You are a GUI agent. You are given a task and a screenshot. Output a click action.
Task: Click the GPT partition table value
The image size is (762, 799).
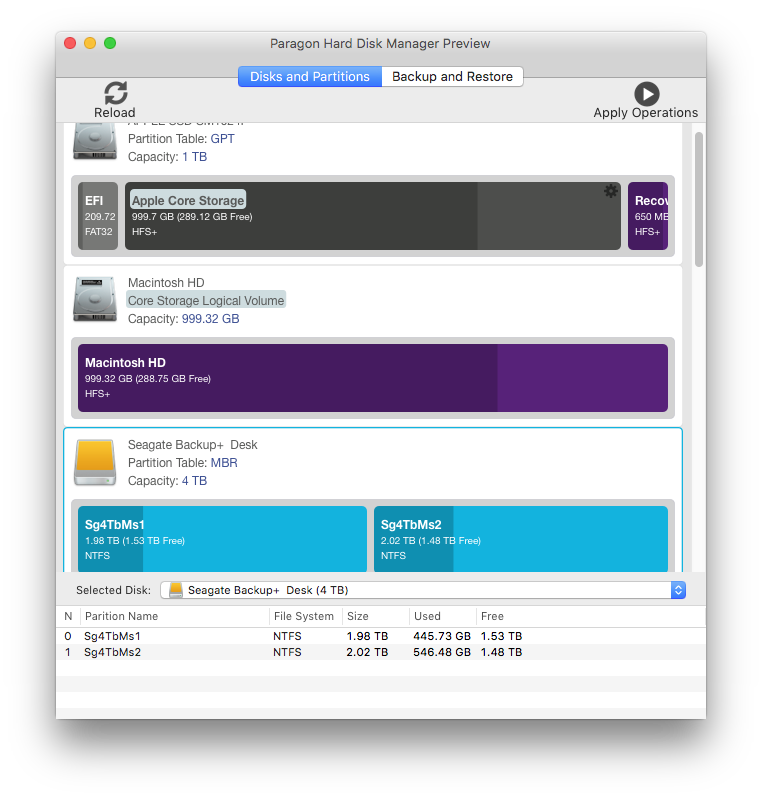click(223, 139)
